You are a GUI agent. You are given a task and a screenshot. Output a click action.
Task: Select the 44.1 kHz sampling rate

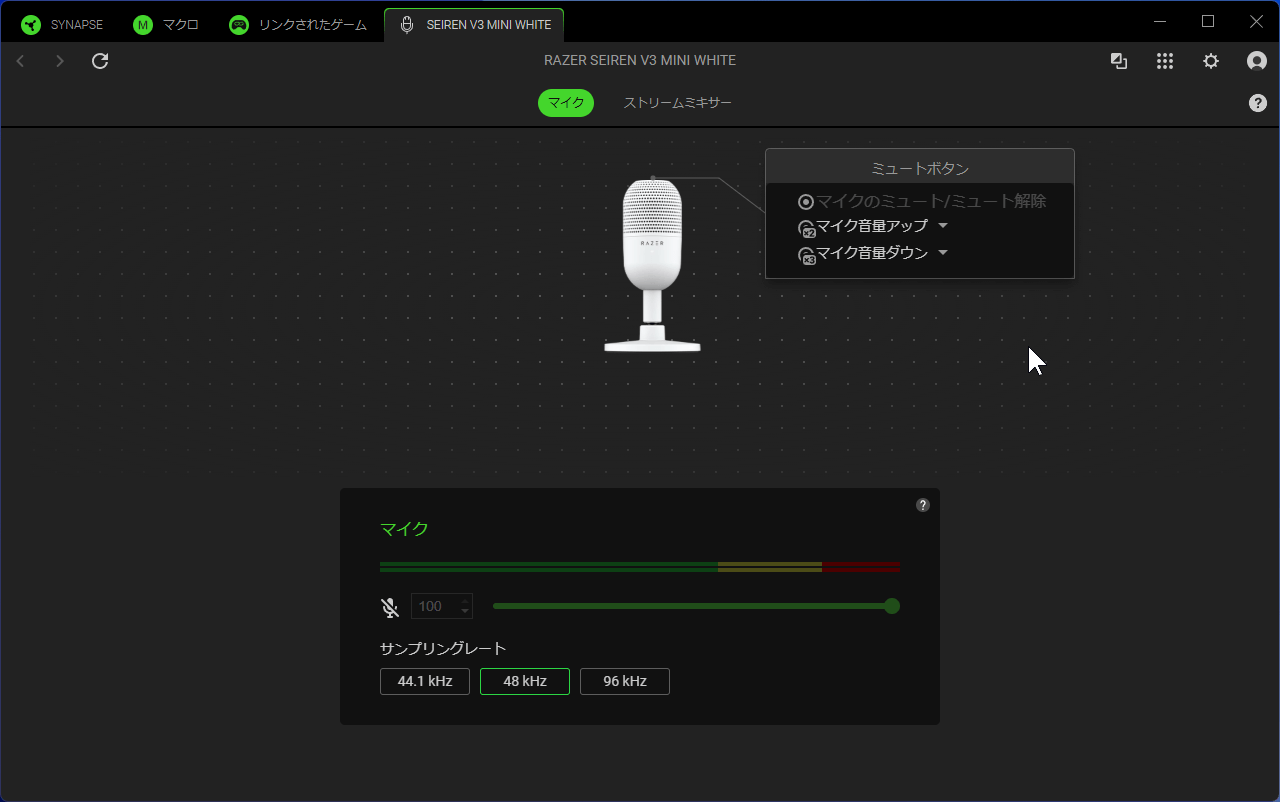425,681
